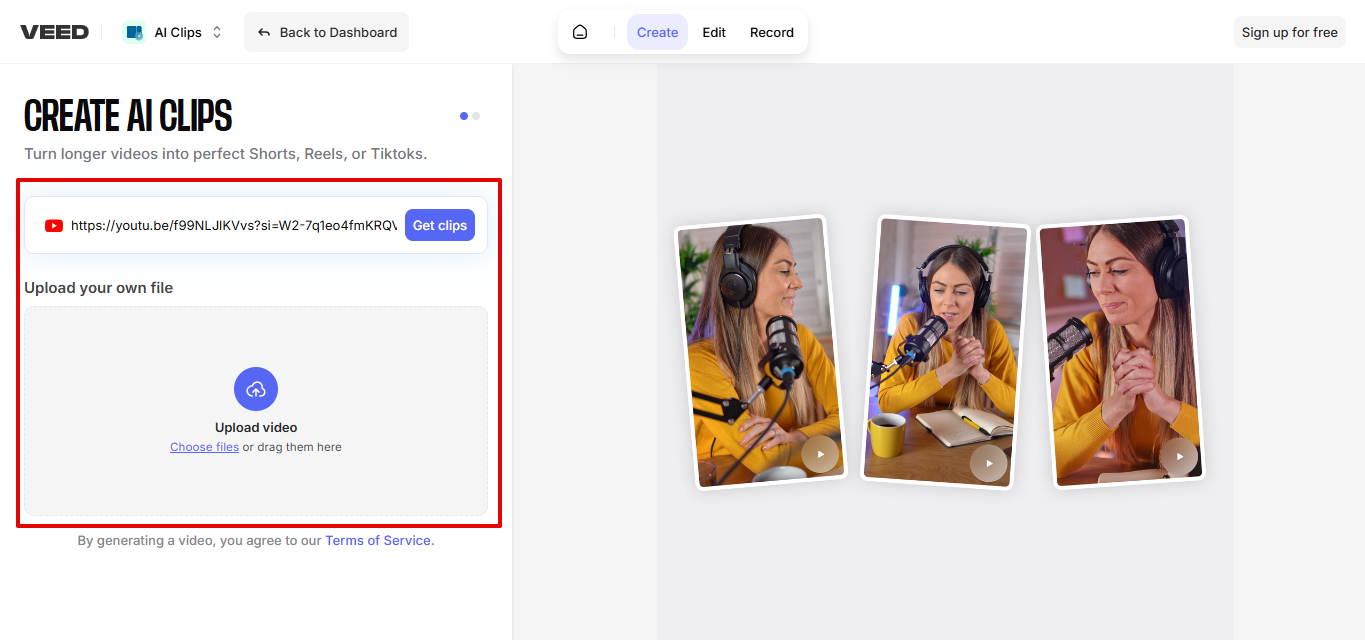Click Sign up for free
This screenshot has height=640, width=1365.
(x=1289, y=32)
